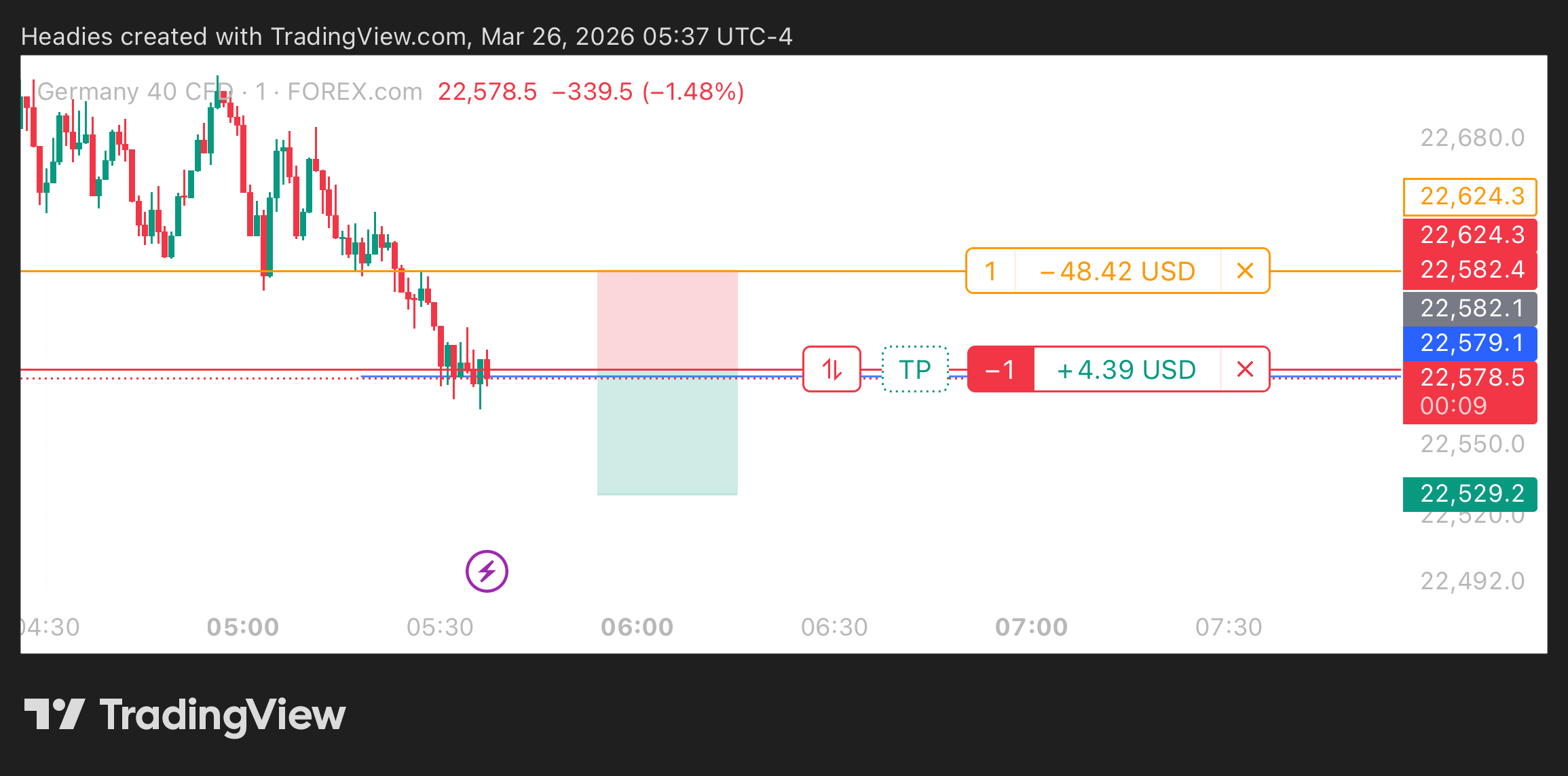The image size is (1568, 776).
Task: Click the pink stop-loss zone rectangle
Action: click(x=667, y=319)
